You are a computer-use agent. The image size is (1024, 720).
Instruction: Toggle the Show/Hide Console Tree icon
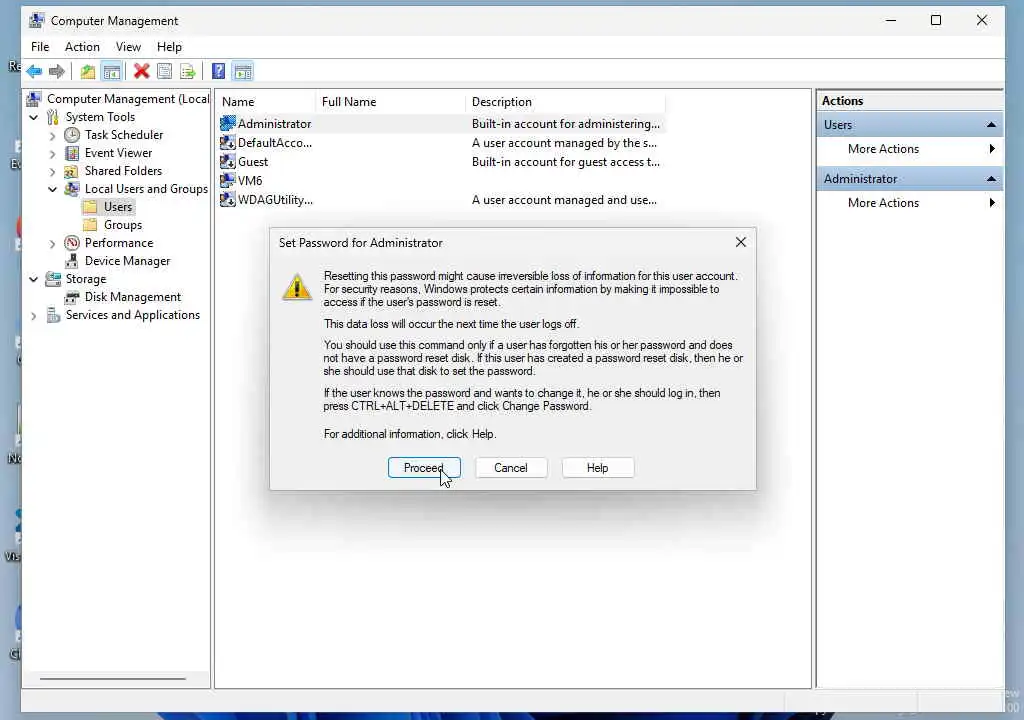[112, 71]
